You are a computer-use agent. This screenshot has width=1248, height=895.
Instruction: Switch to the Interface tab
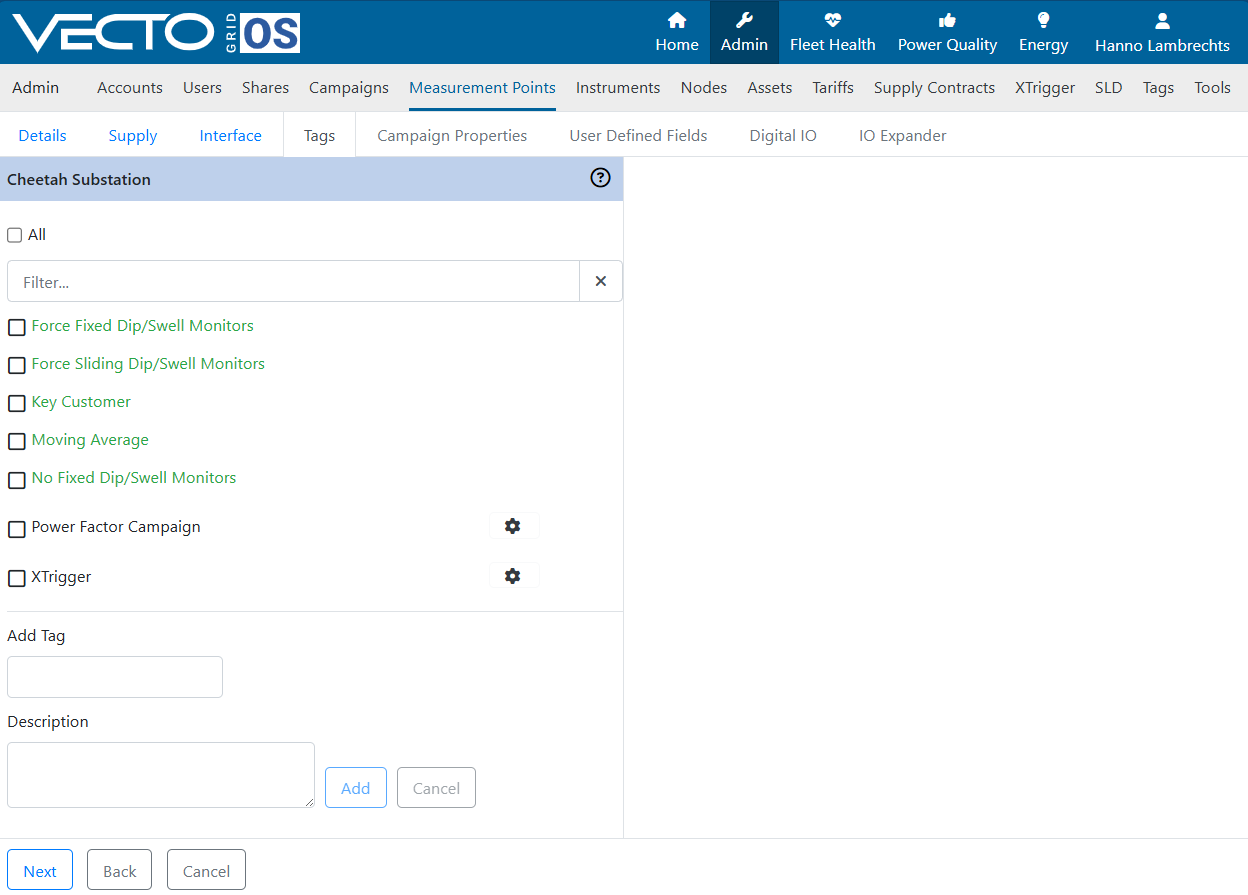(230, 135)
